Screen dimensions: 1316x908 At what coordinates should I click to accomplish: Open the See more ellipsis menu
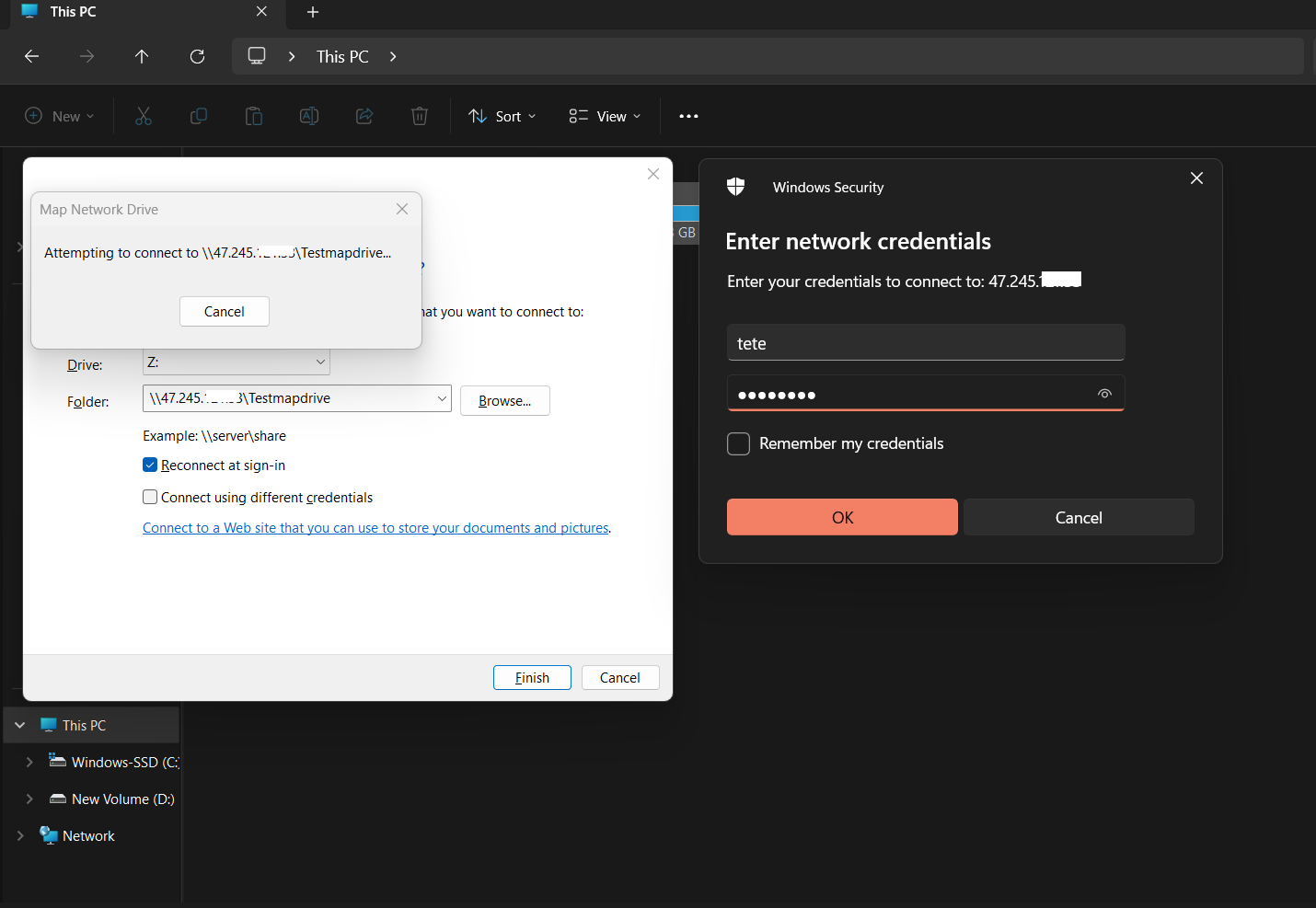(x=688, y=116)
